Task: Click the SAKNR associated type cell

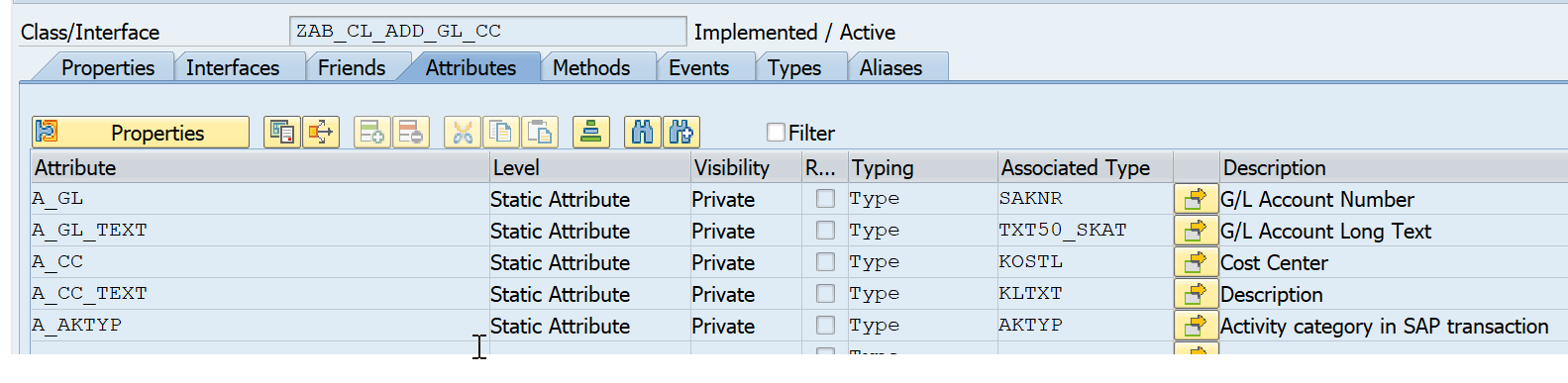Action: tap(1086, 199)
